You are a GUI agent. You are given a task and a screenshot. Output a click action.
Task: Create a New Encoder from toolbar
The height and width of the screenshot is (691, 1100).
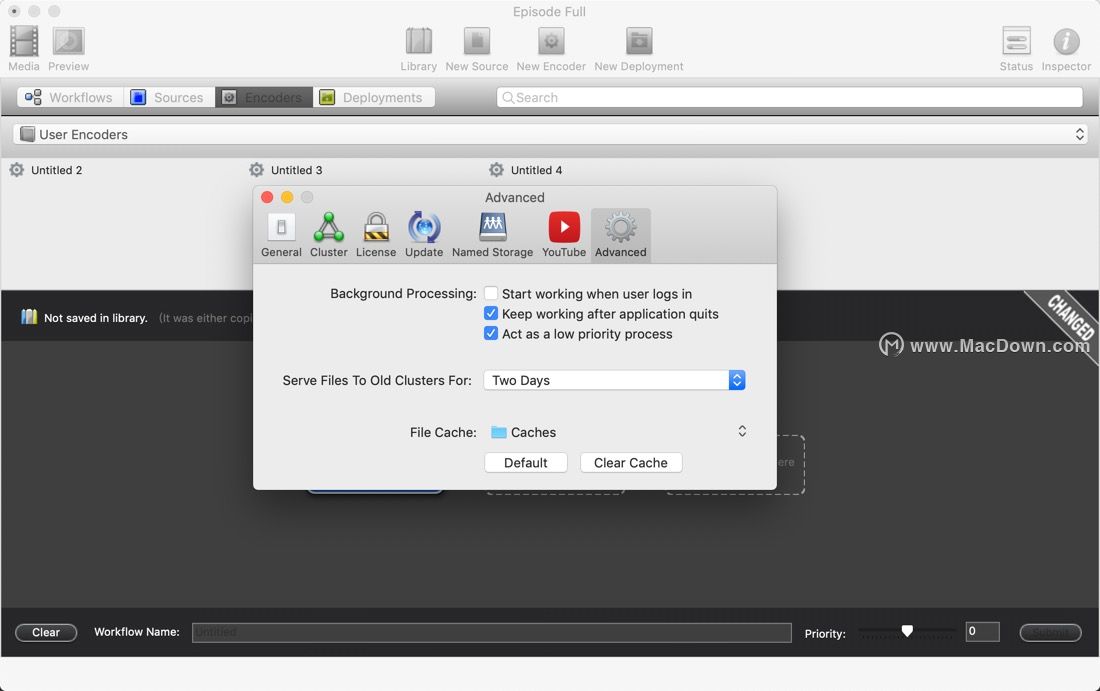(x=551, y=41)
